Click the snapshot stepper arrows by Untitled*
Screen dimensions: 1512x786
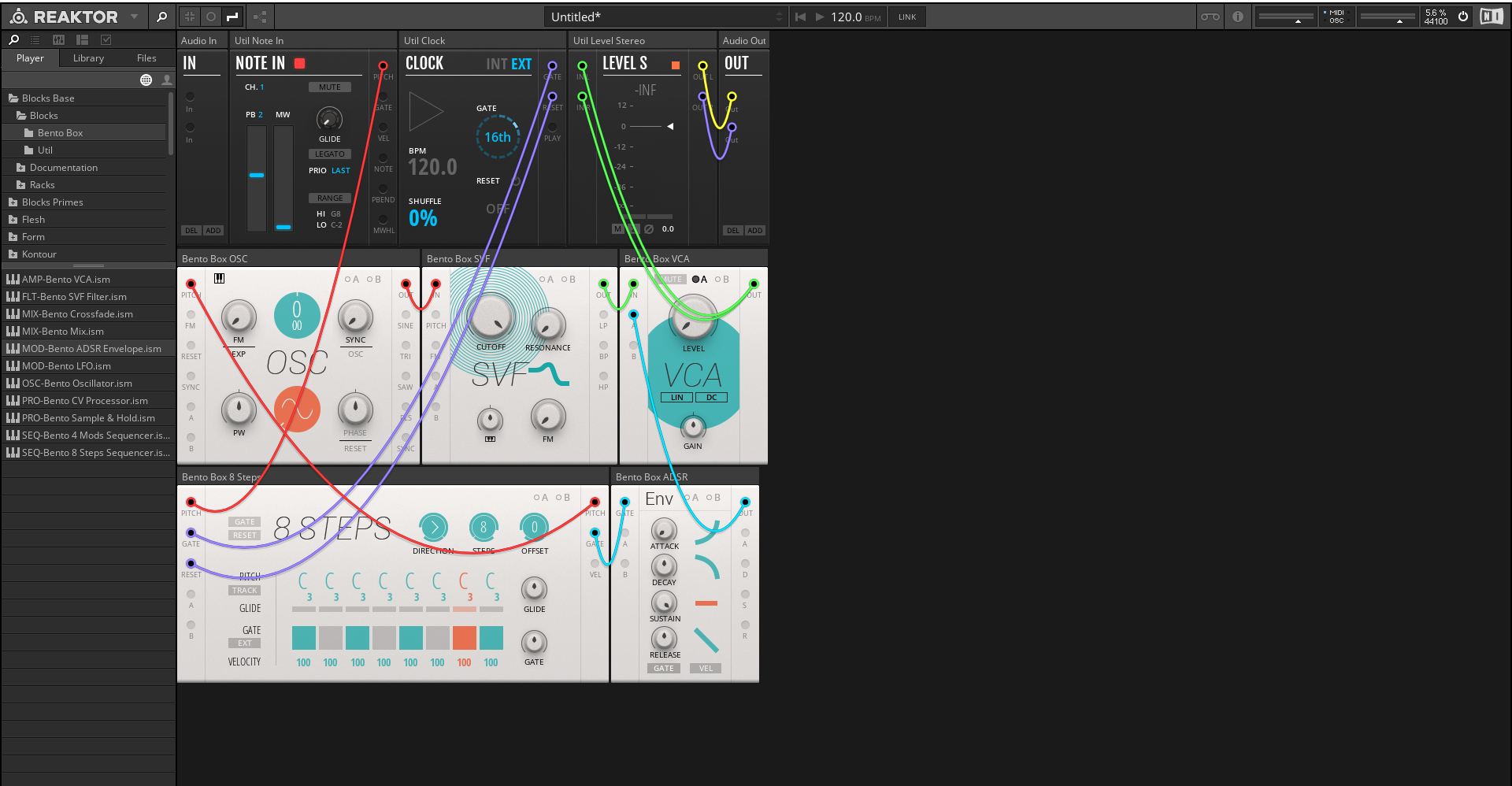click(x=779, y=17)
